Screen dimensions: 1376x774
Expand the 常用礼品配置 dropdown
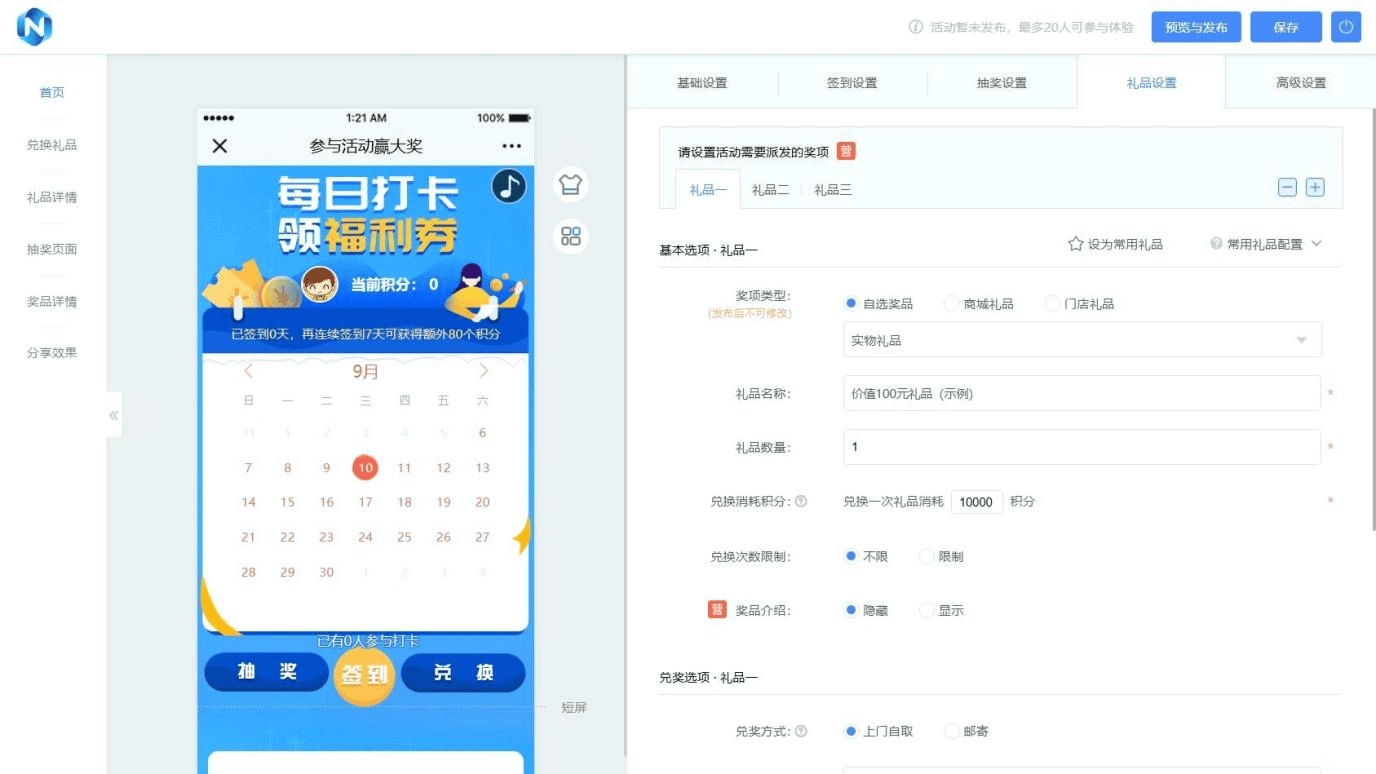[x=1266, y=244]
